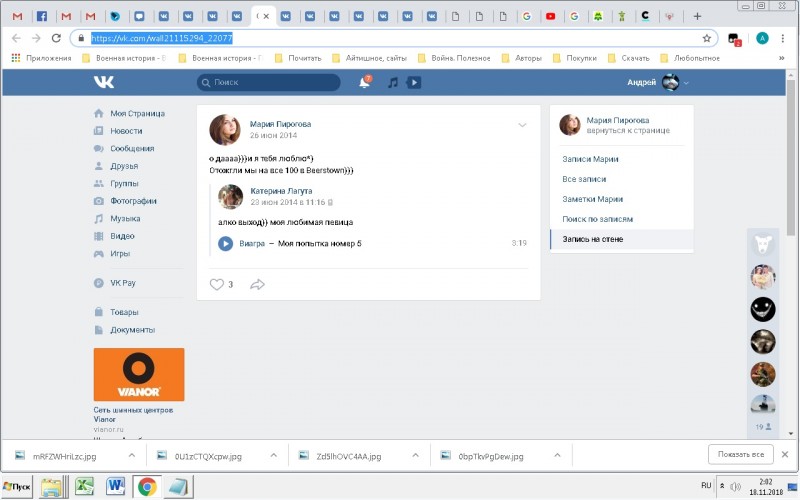Expand options for mRFZWHriLzc.jpg download

(131, 455)
